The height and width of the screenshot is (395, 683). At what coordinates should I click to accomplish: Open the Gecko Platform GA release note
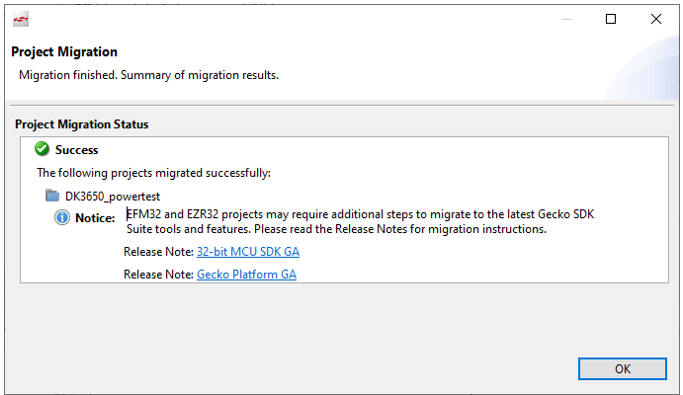pyautogui.click(x=247, y=274)
